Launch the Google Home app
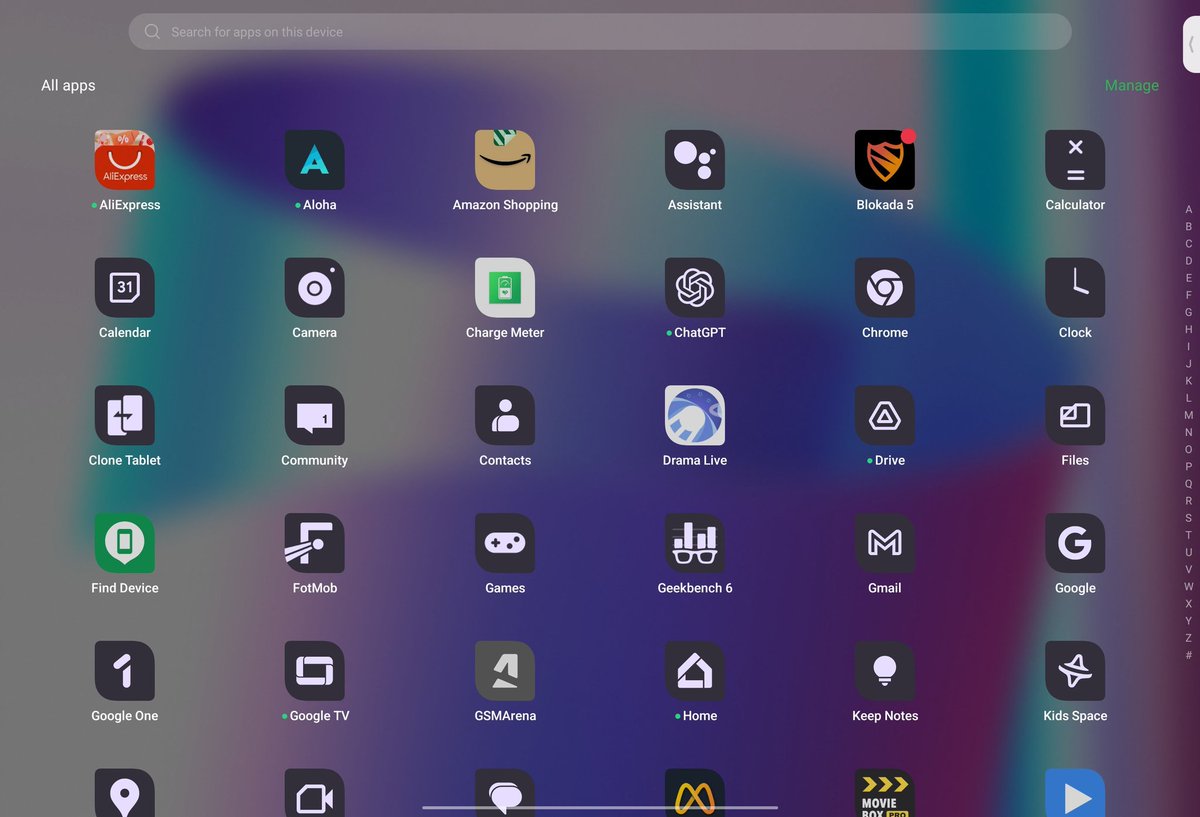 point(695,672)
